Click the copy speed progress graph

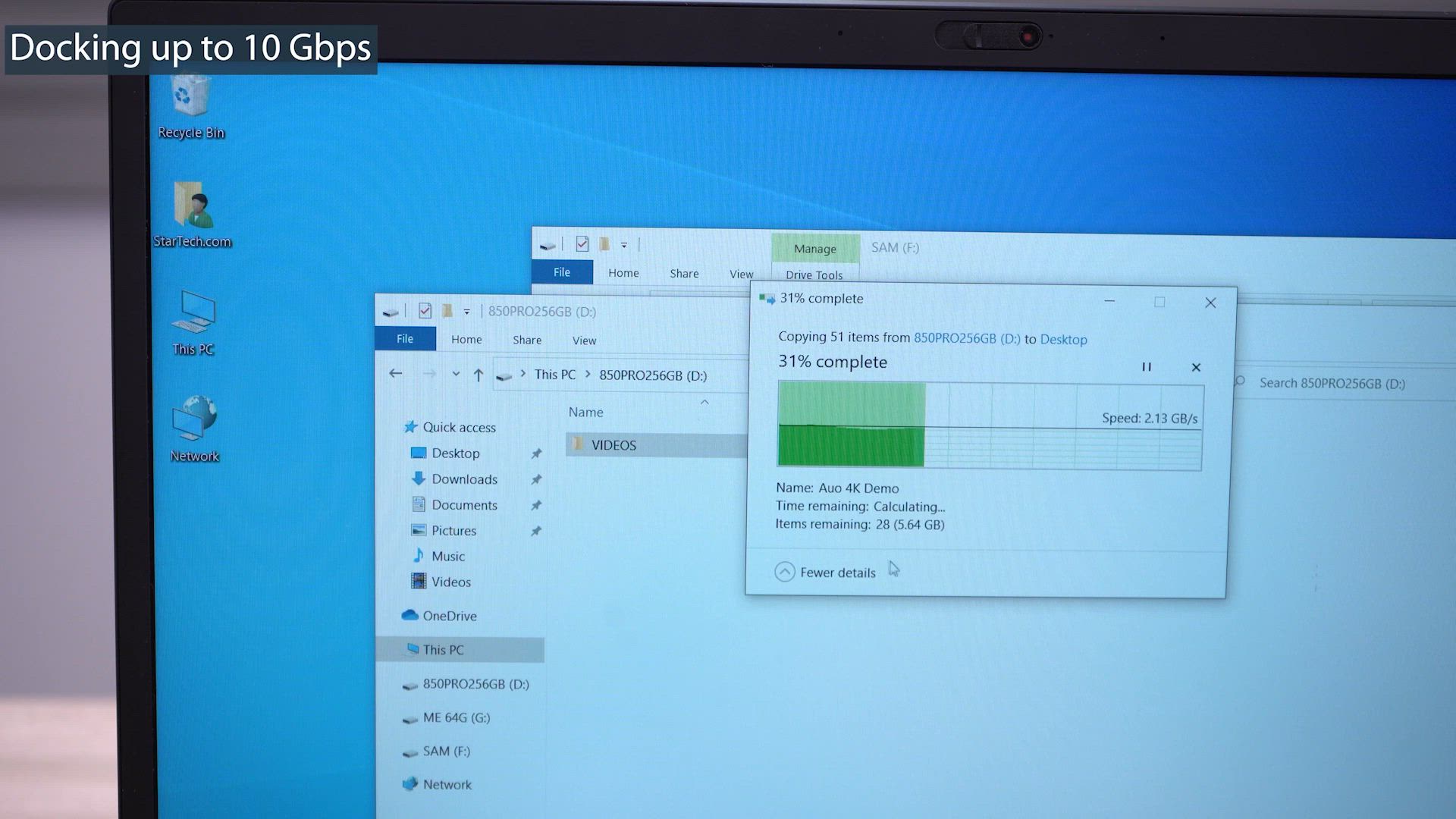[x=990, y=425]
